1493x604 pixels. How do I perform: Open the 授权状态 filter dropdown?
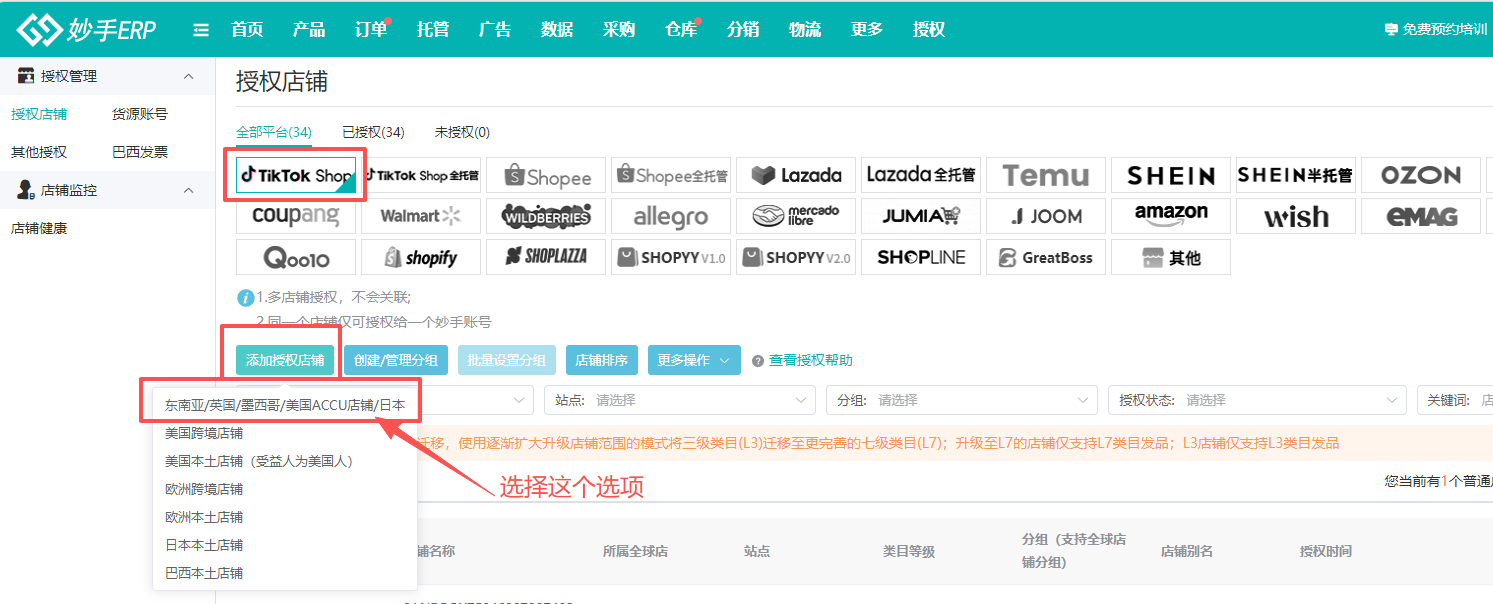(x=1257, y=400)
